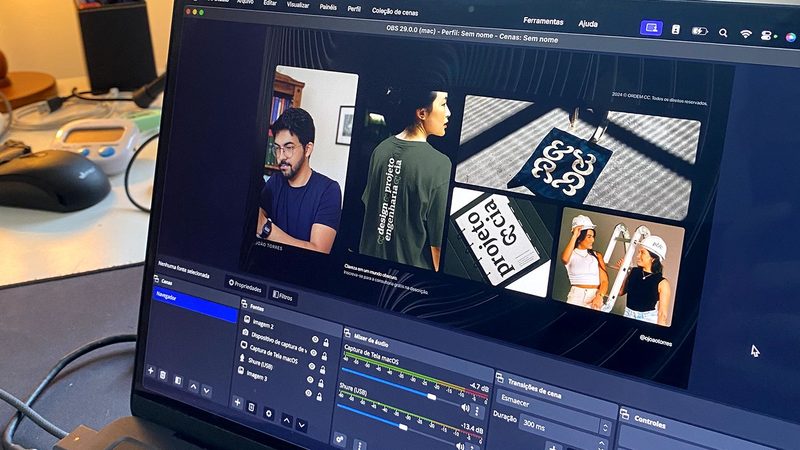
Task: Lock the Dispositivo de captura source
Action: tap(324, 356)
